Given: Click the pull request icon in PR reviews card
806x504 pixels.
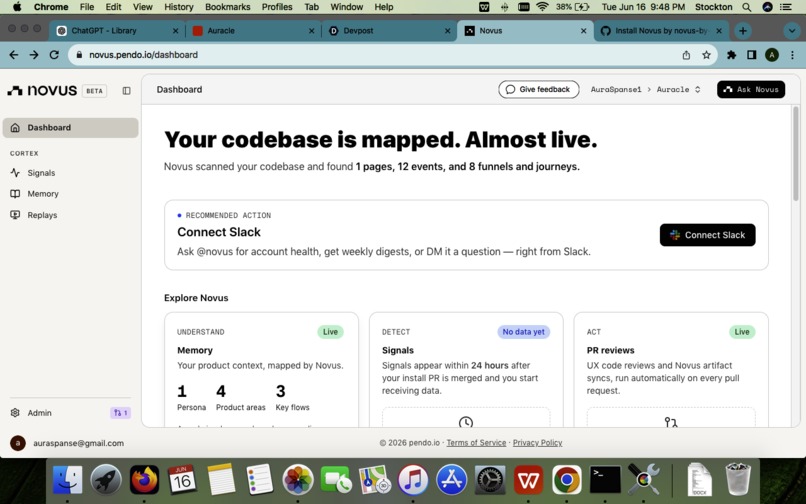Looking at the screenshot, I should [x=671, y=422].
